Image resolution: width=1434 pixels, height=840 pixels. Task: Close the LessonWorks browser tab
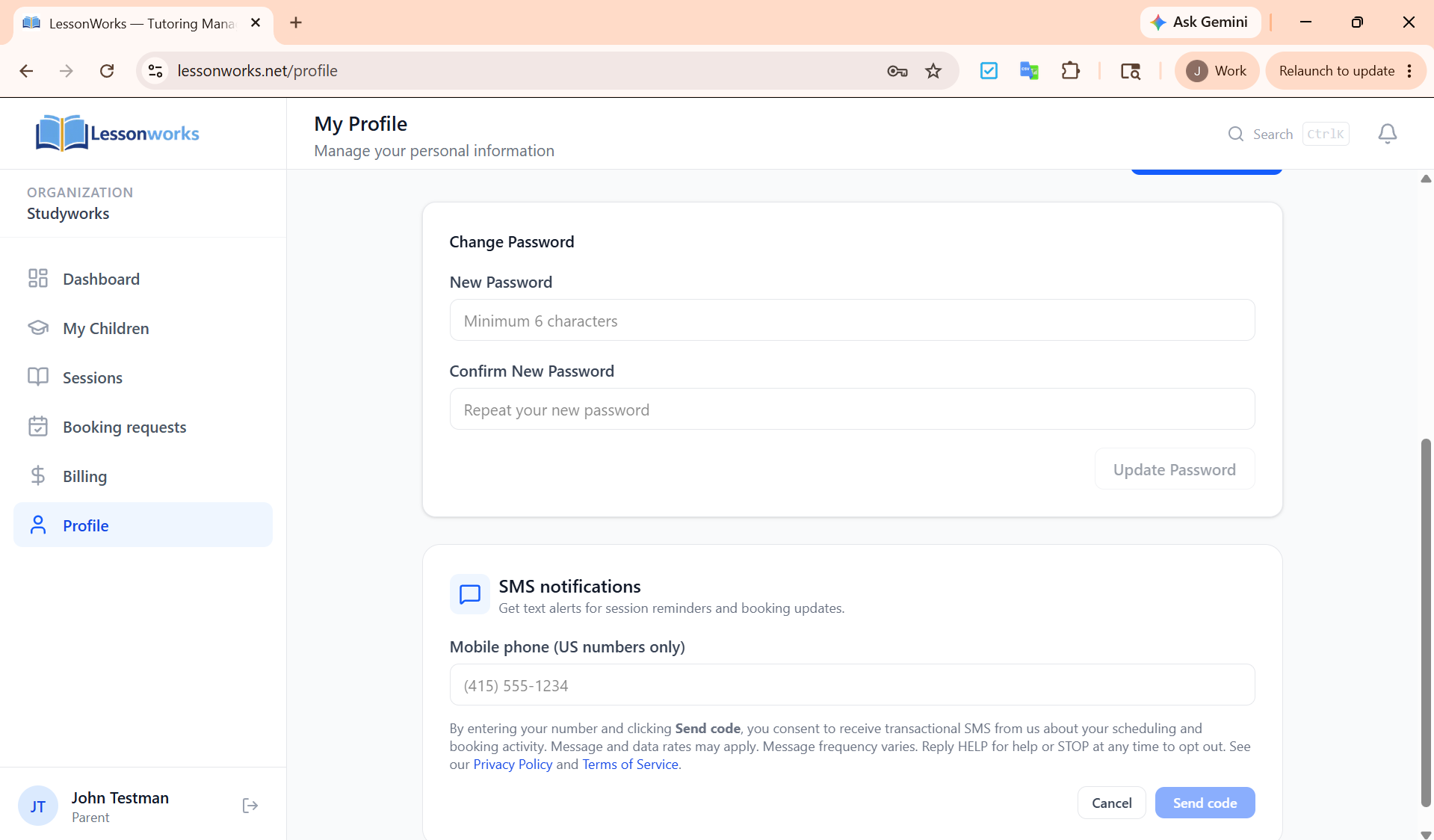pos(256,23)
